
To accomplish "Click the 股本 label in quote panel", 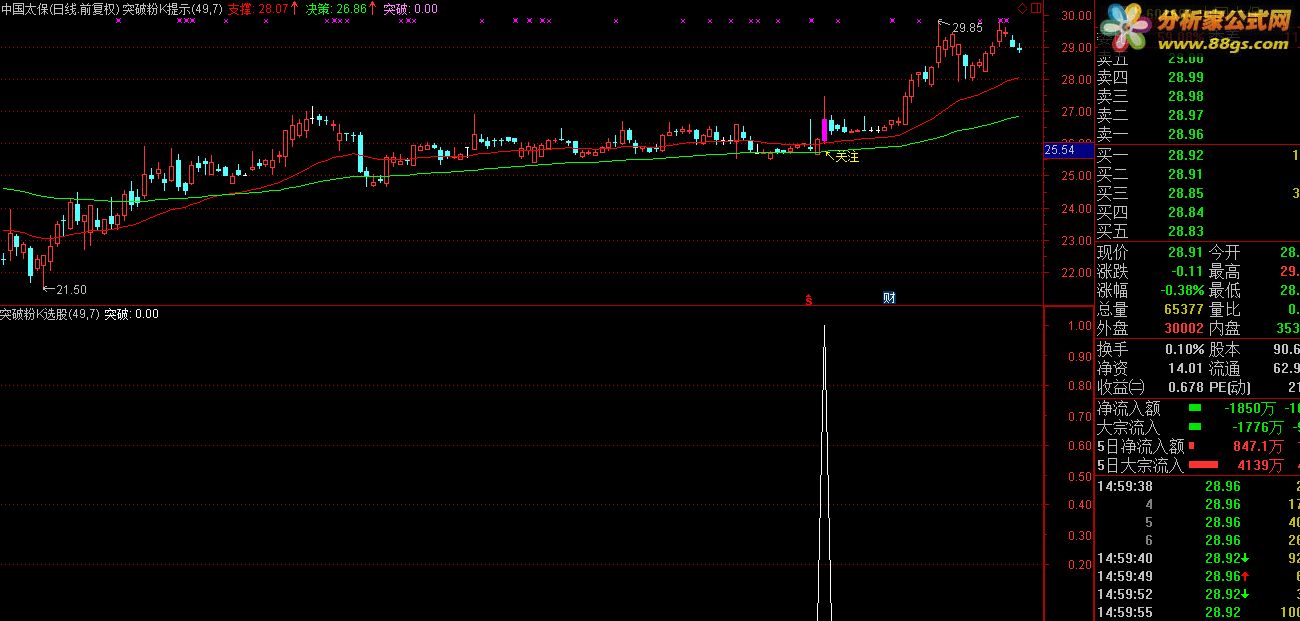I will [x=1225, y=350].
